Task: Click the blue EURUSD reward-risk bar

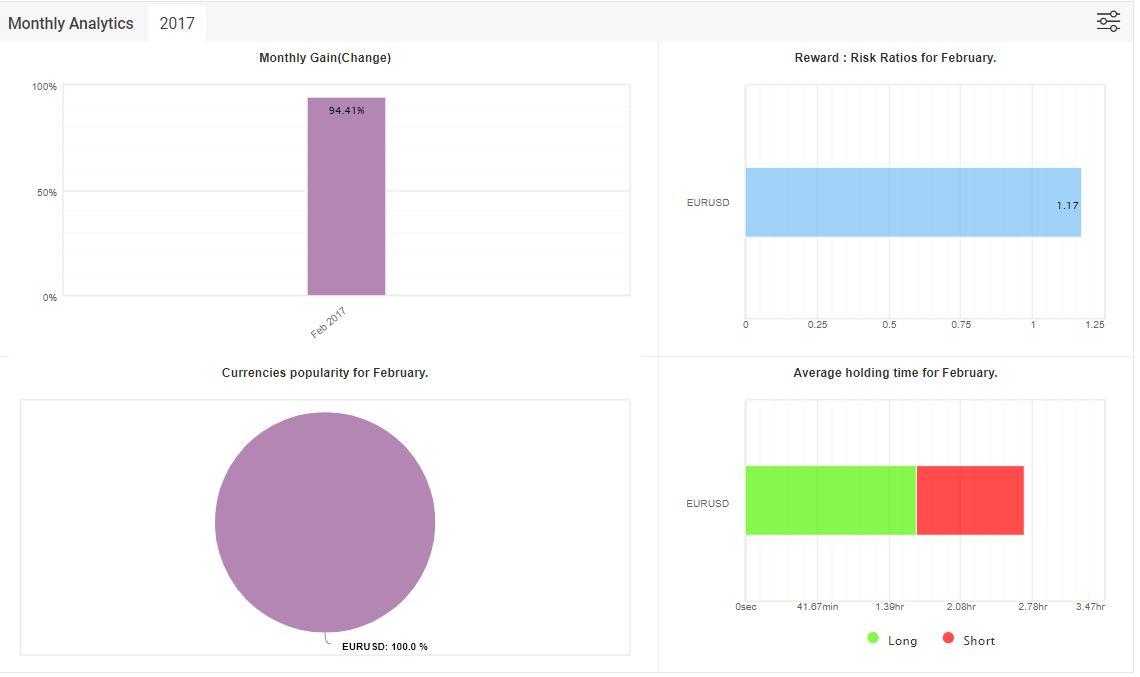Action: pyautogui.click(x=900, y=202)
